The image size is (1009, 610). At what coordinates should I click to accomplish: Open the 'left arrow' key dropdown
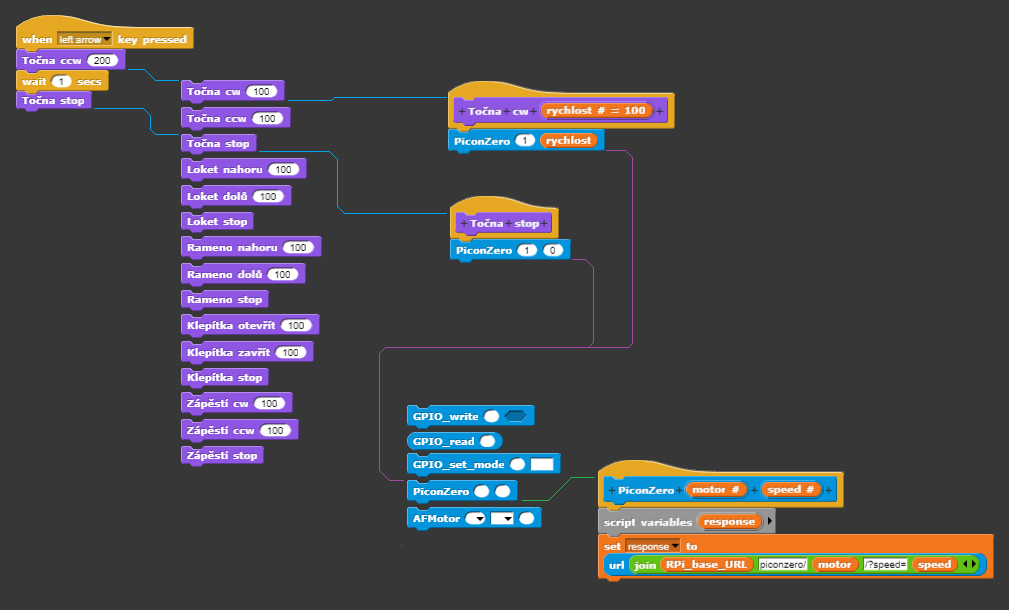coord(84,39)
